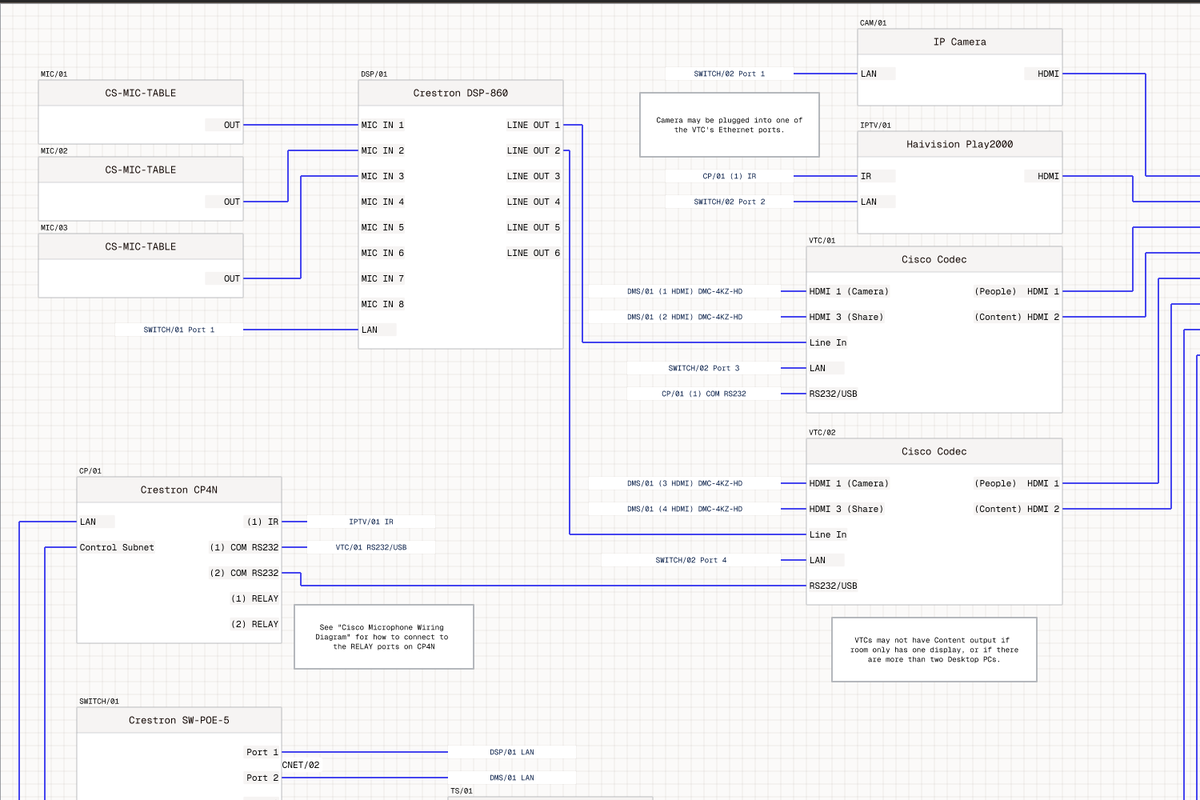Click Port 2 on Crestron SW-POE-5
This screenshot has width=1200, height=800.
[263, 778]
